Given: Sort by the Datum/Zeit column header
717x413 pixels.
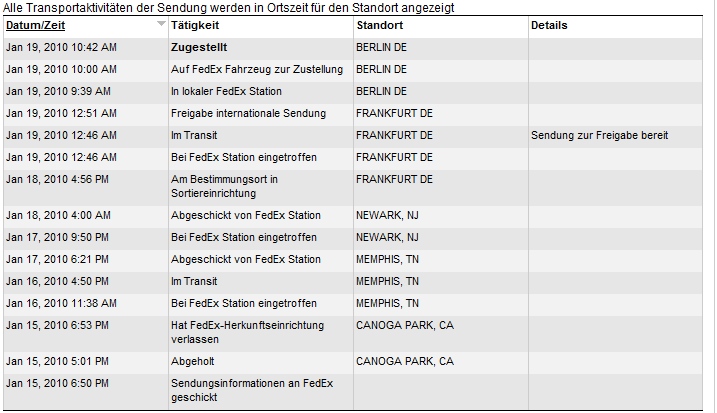Looking at the screenshot, I should coord(34,25).
